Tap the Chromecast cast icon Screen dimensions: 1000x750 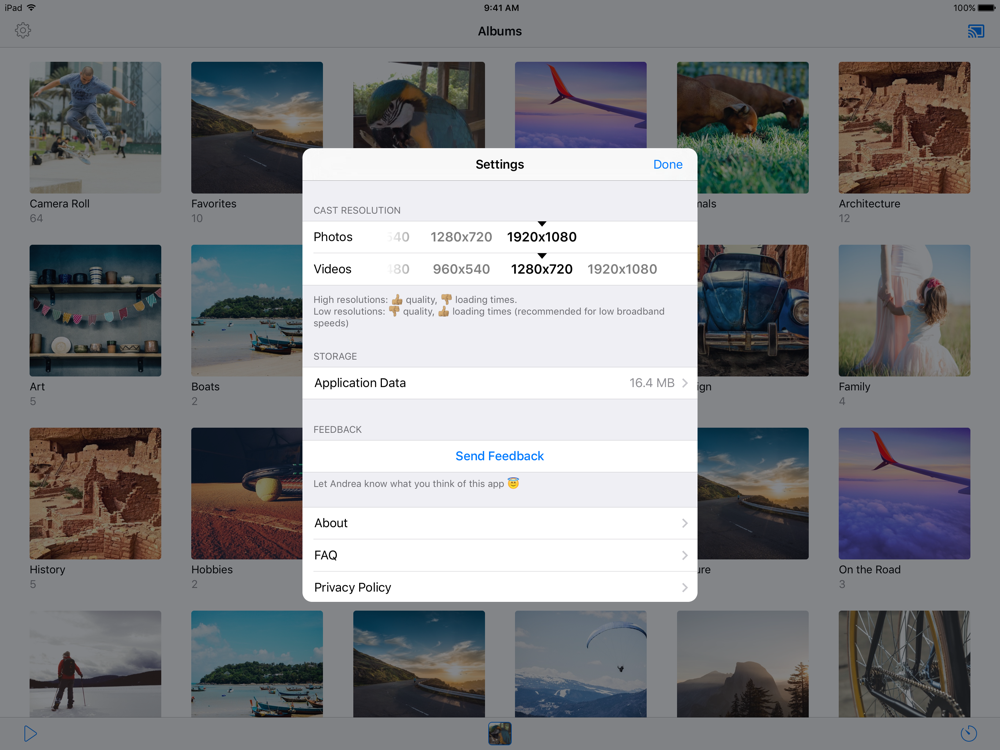(x=976, y=31)
